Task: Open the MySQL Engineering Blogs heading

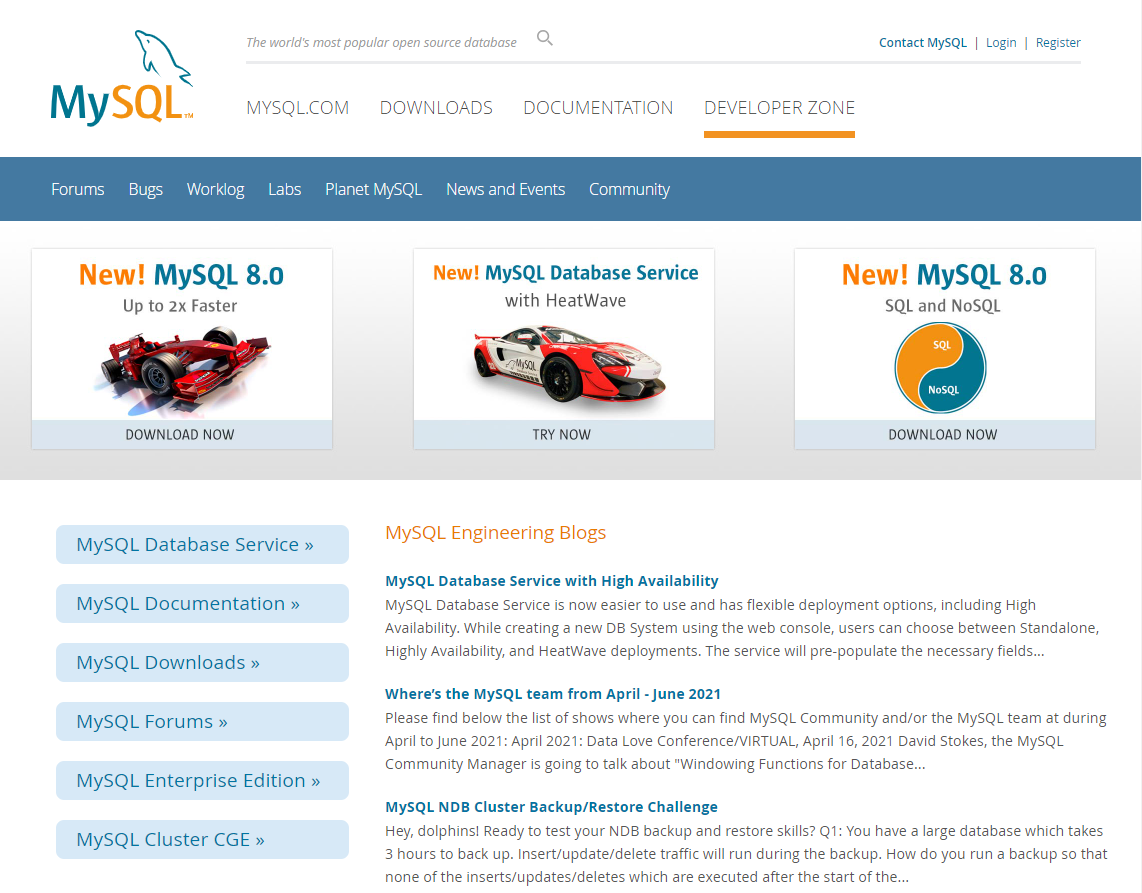Action: click(x=495, y=532)
